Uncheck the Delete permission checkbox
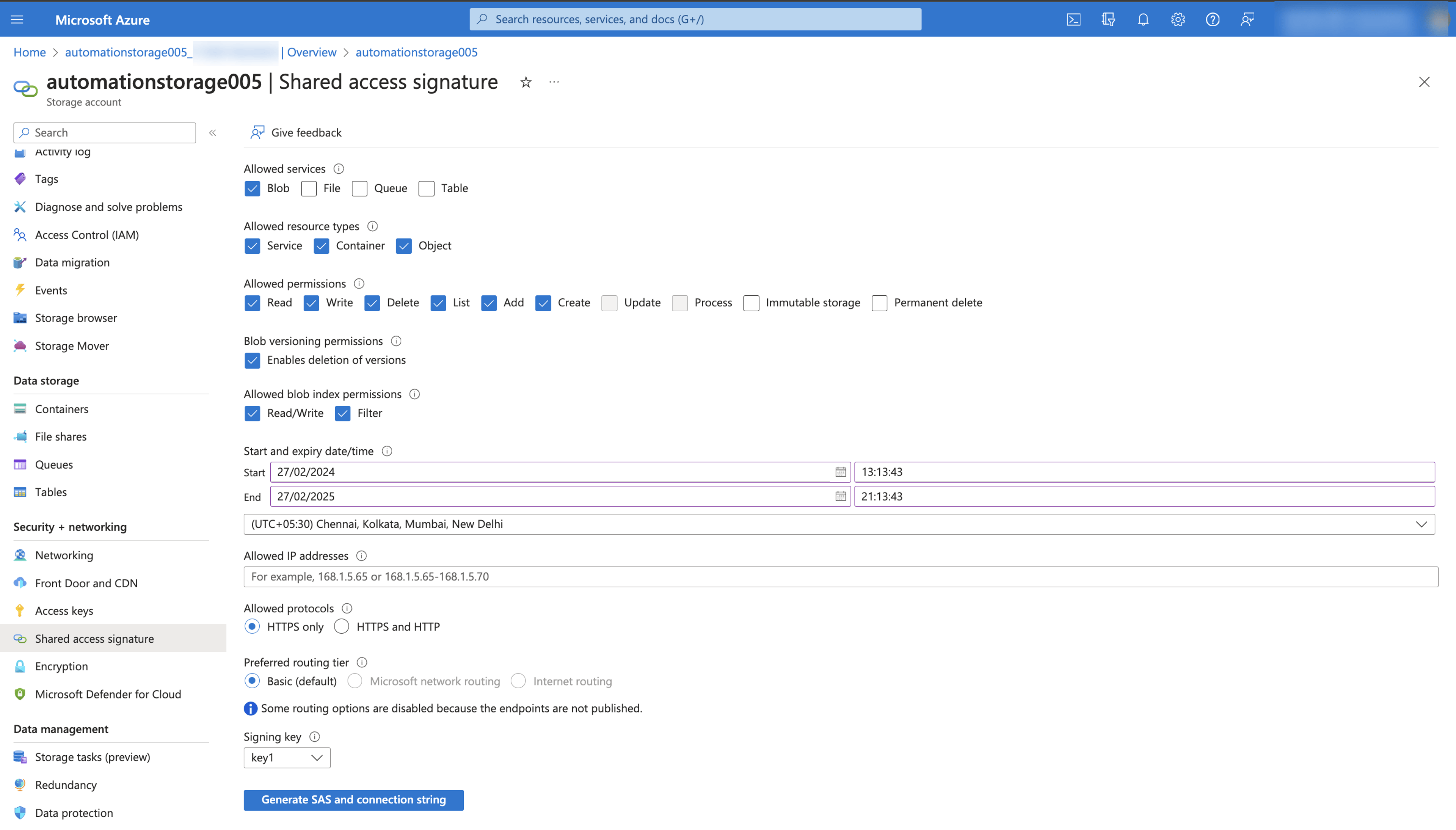Image resolution: width=1456 pixels, height=830 pixels. (372, 303)
